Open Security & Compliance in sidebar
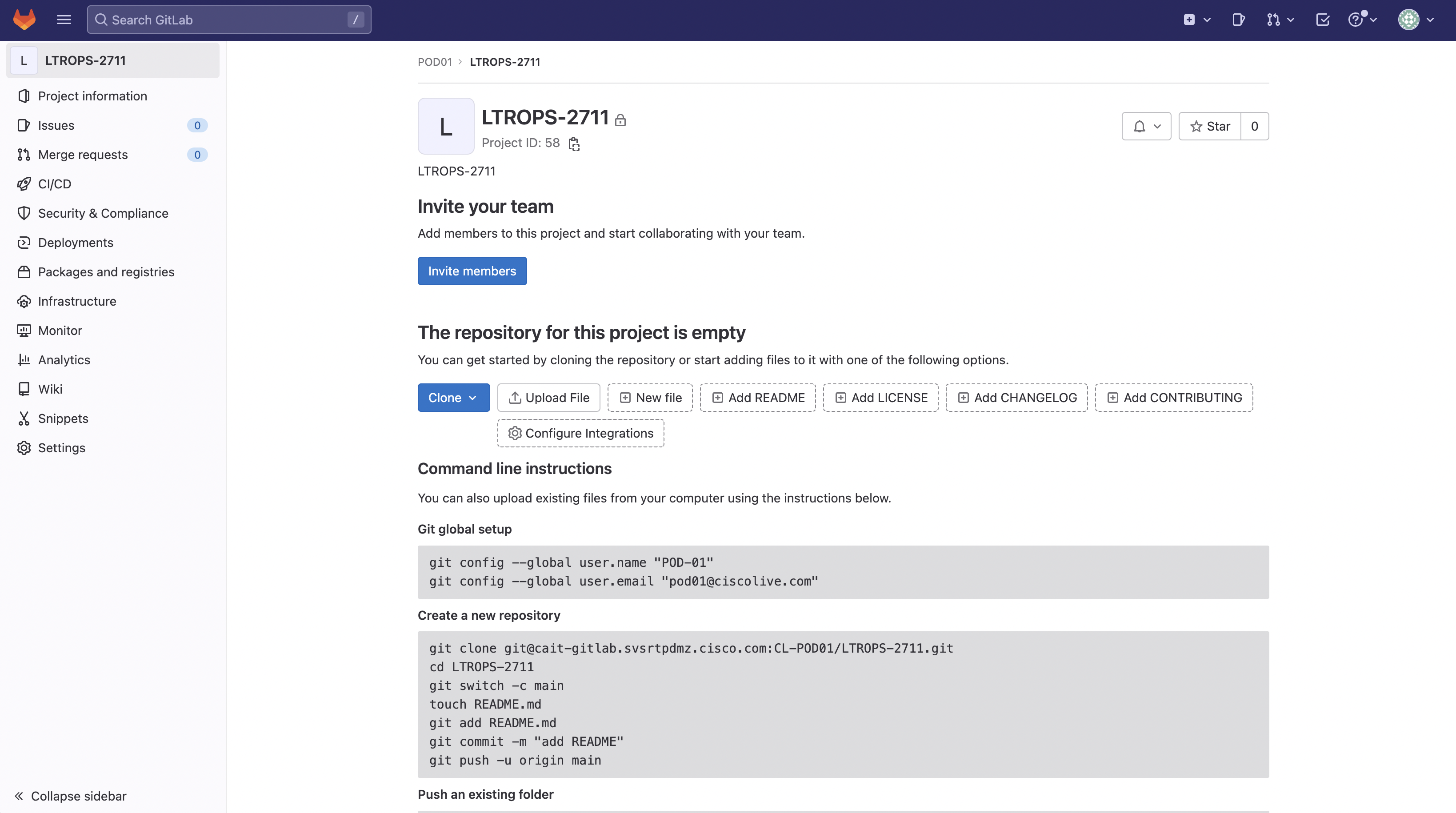The image size is (1456, 813). coord(113,214)
